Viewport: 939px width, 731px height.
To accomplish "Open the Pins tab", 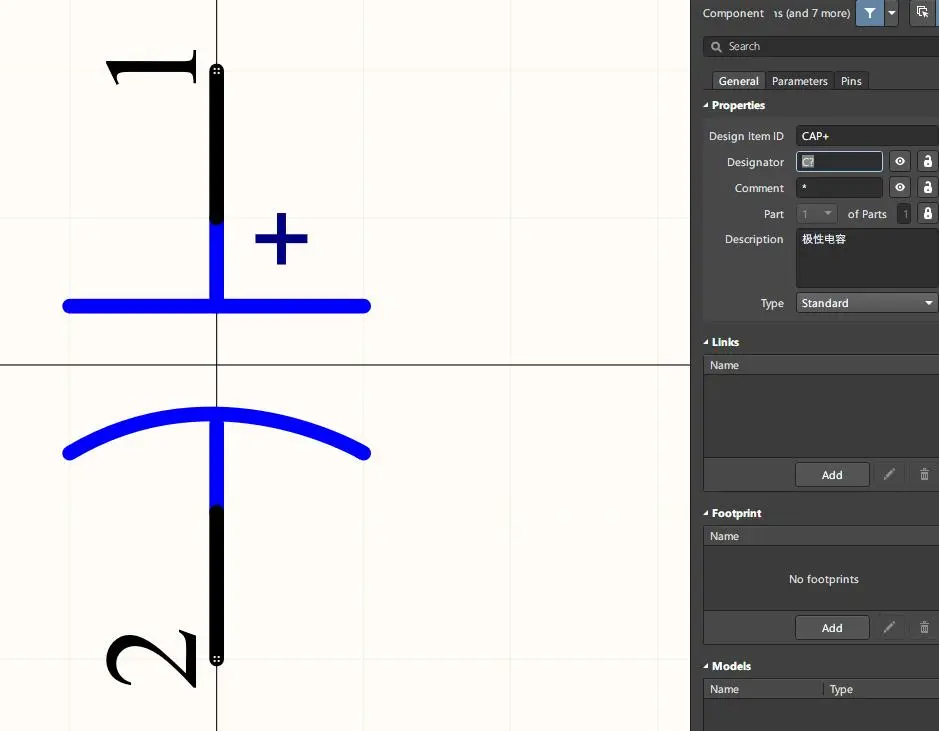I will [851, 81].
